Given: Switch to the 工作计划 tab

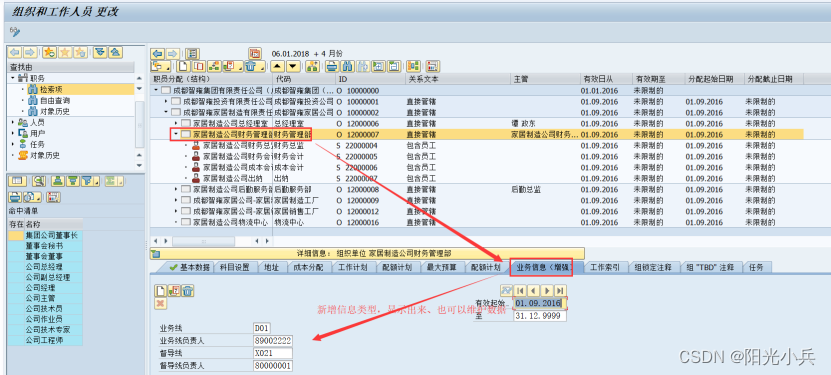Looking at the screenshot, I should 352,267.
